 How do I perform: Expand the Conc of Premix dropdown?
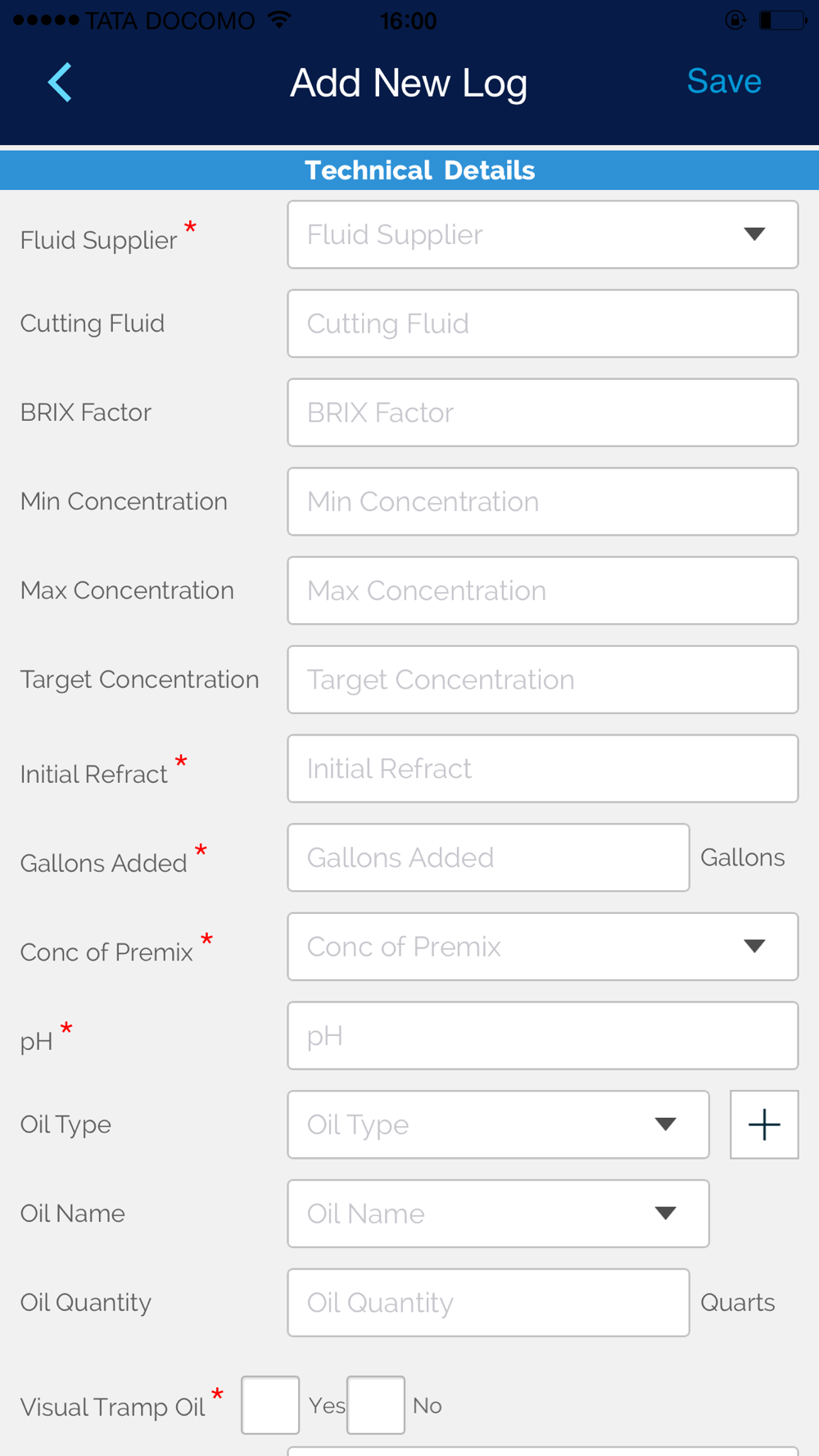click(542, 947)
